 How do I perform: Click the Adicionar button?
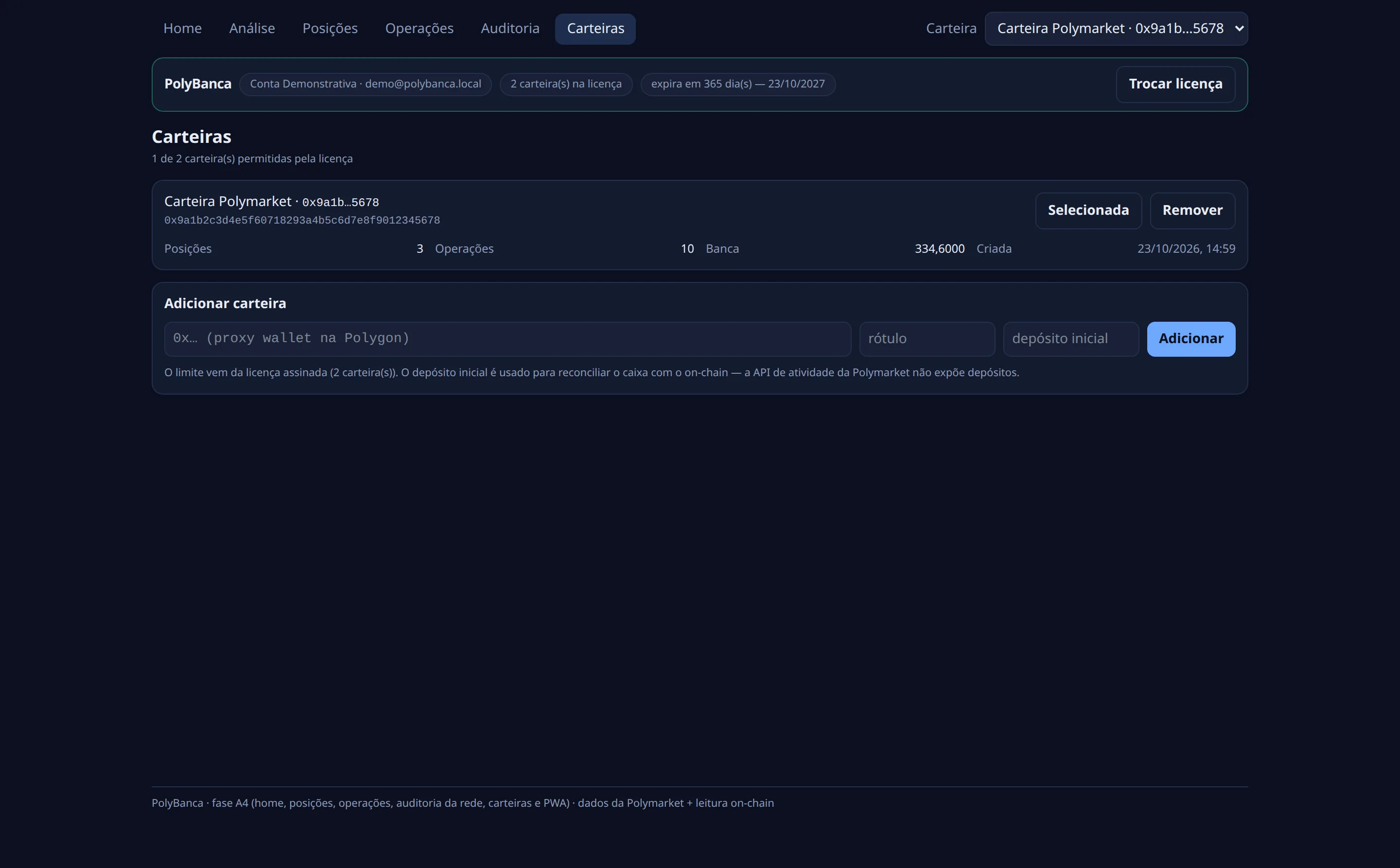point(1190,339)
